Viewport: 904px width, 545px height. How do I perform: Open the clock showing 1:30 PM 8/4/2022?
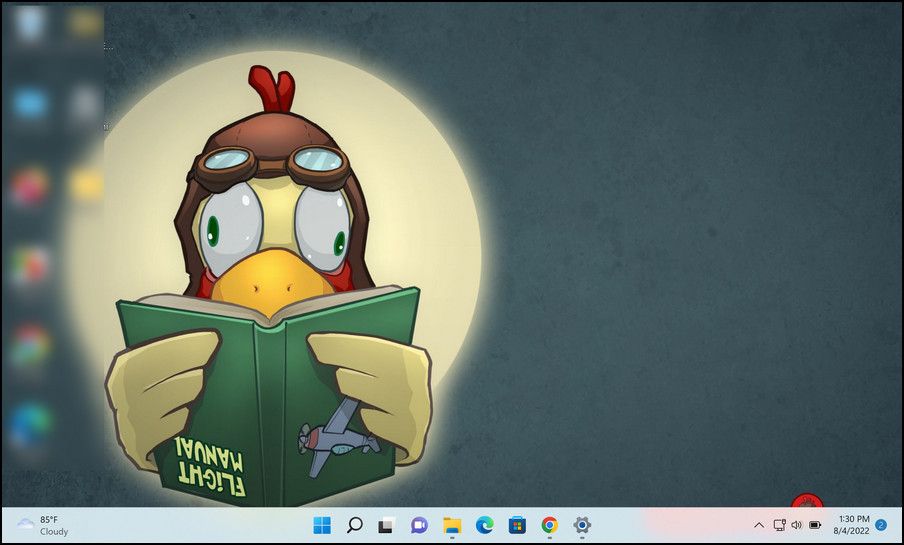tap(852, 525)
